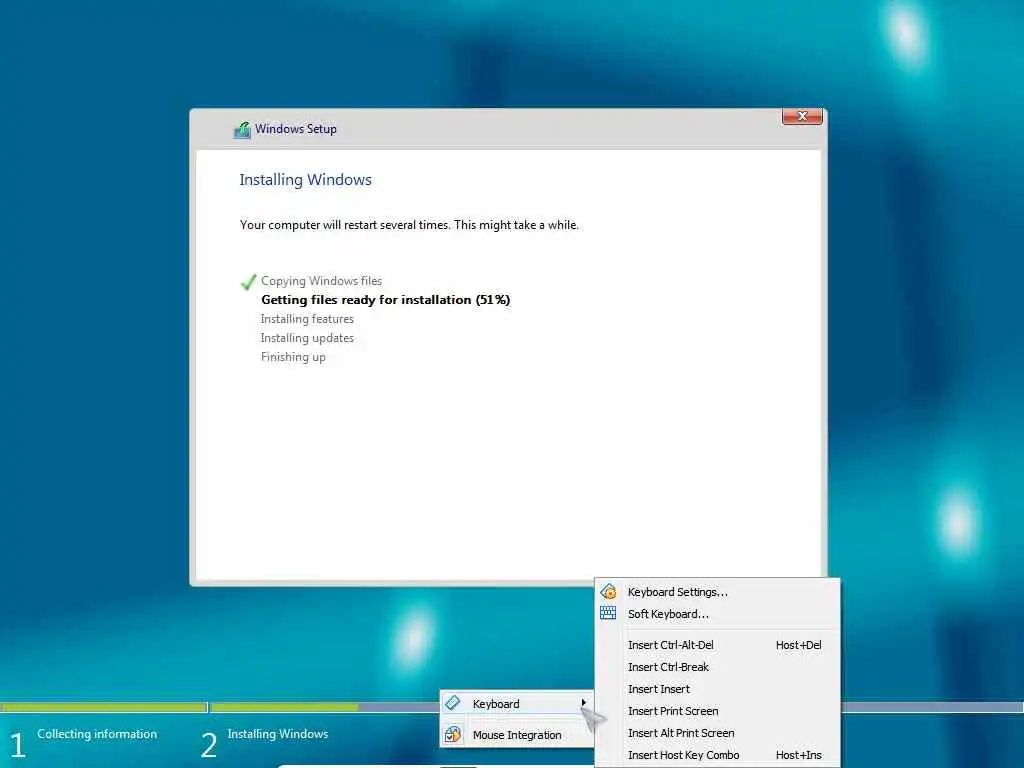1024x768 pixels.
Task: Select the Insert Insert entry
Action: (717, 689)
